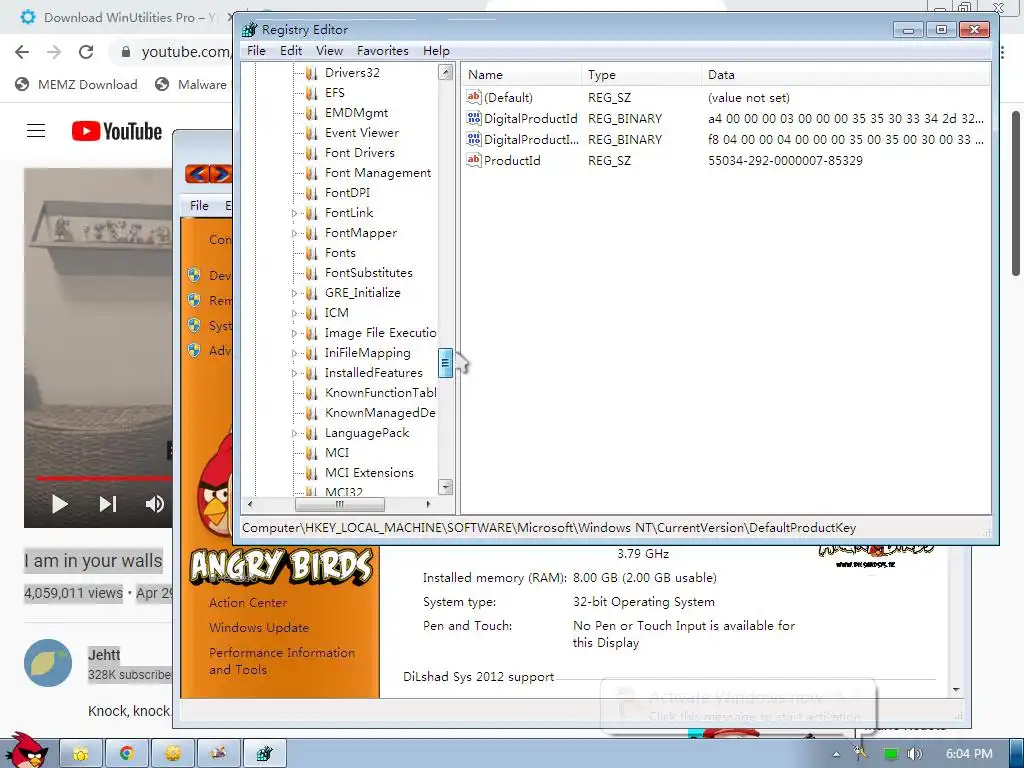
Task: Select the Drivers32 key folder icon
Action: [312, 73]
